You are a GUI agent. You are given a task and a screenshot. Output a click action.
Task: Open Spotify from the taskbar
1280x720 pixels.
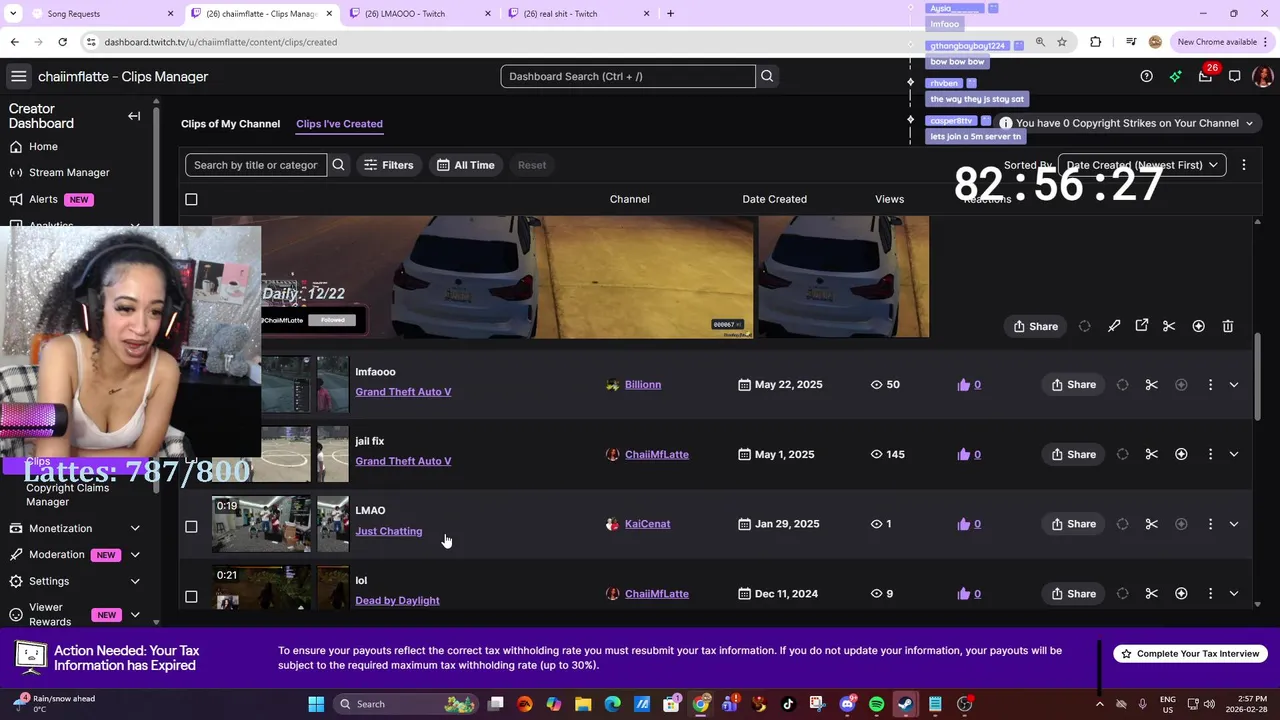(x=877, y=704)
